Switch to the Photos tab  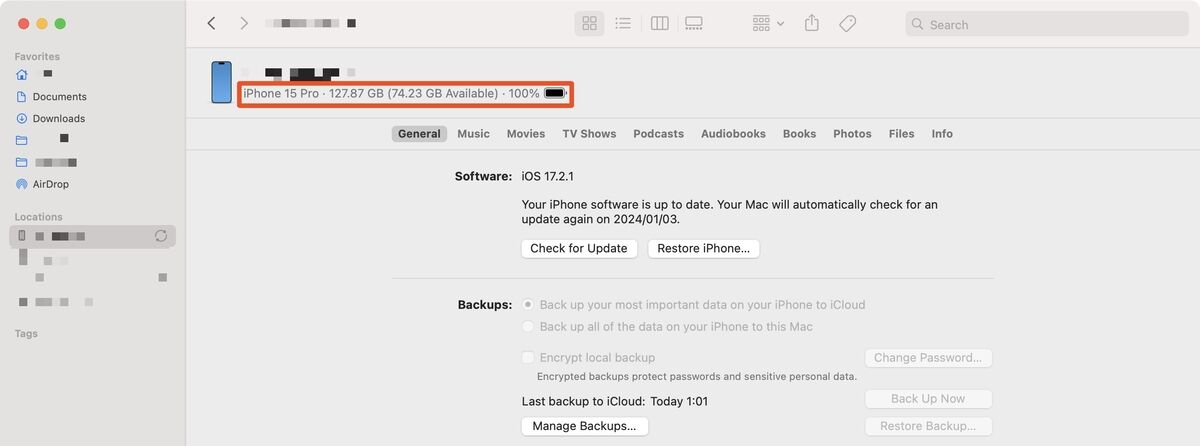click(x=852, y=134)
